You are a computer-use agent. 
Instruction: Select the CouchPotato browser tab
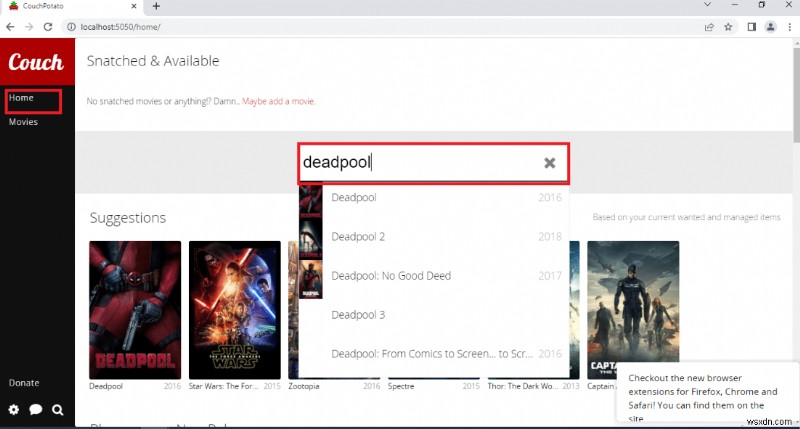[71, 6]
